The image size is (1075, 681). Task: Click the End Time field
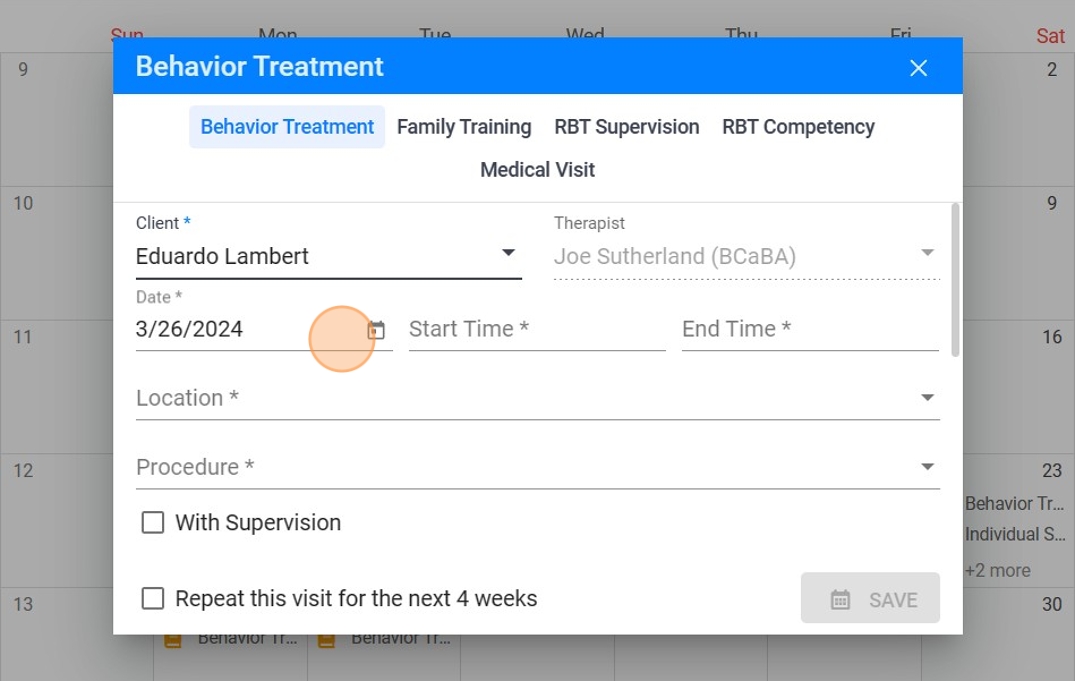coord(809,330)
